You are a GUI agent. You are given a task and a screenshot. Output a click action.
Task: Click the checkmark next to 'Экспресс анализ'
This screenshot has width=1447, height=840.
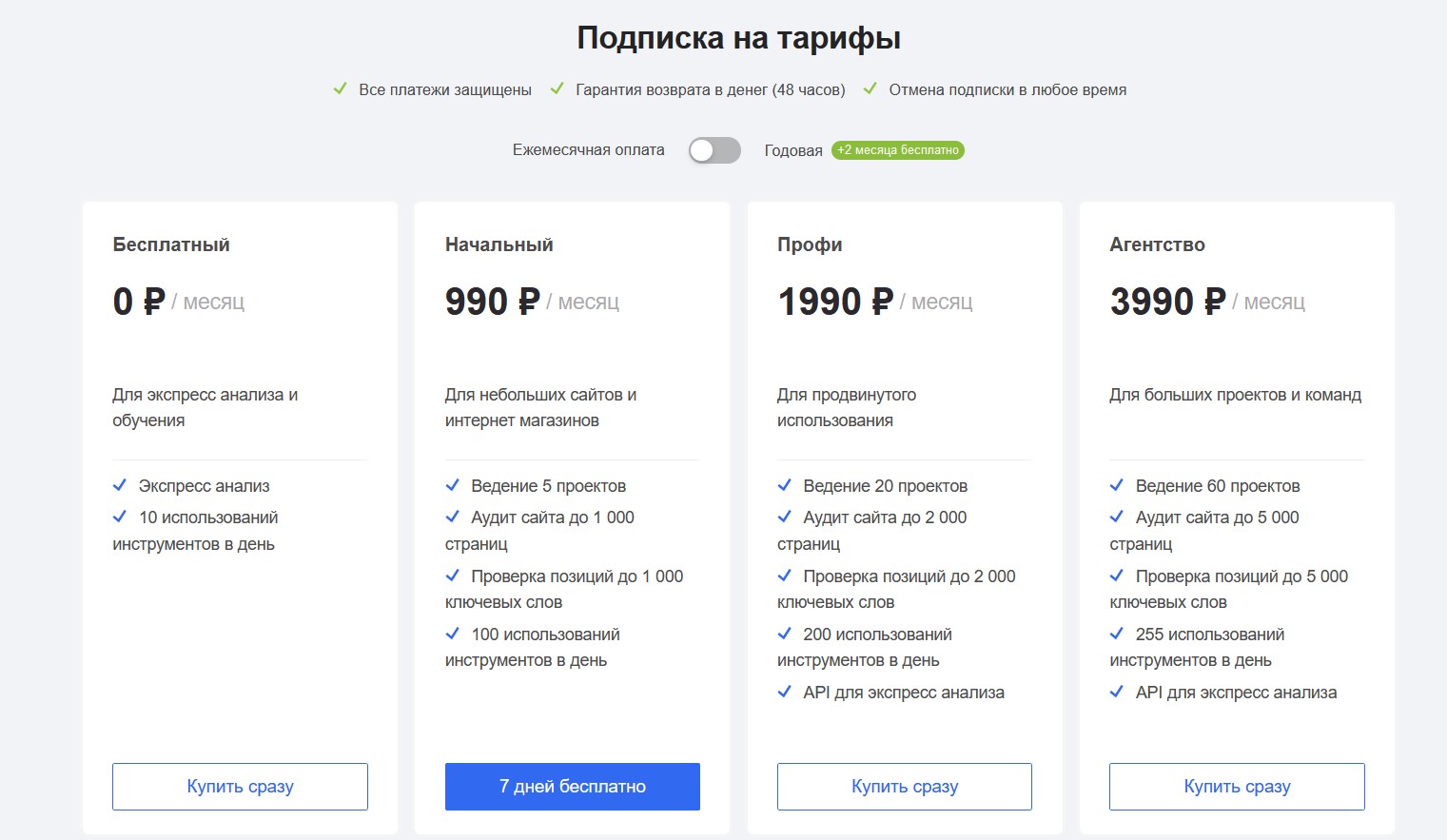click(120, 485)
